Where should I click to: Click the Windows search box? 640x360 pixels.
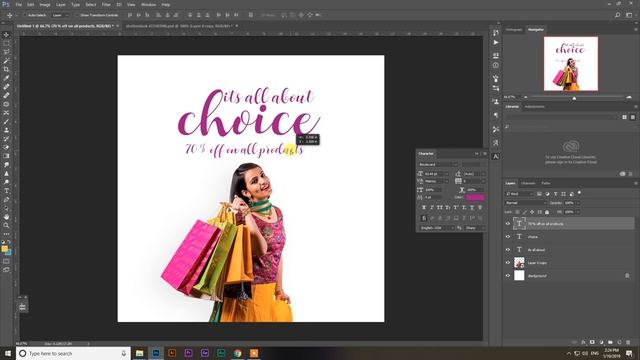click(73, 353)
